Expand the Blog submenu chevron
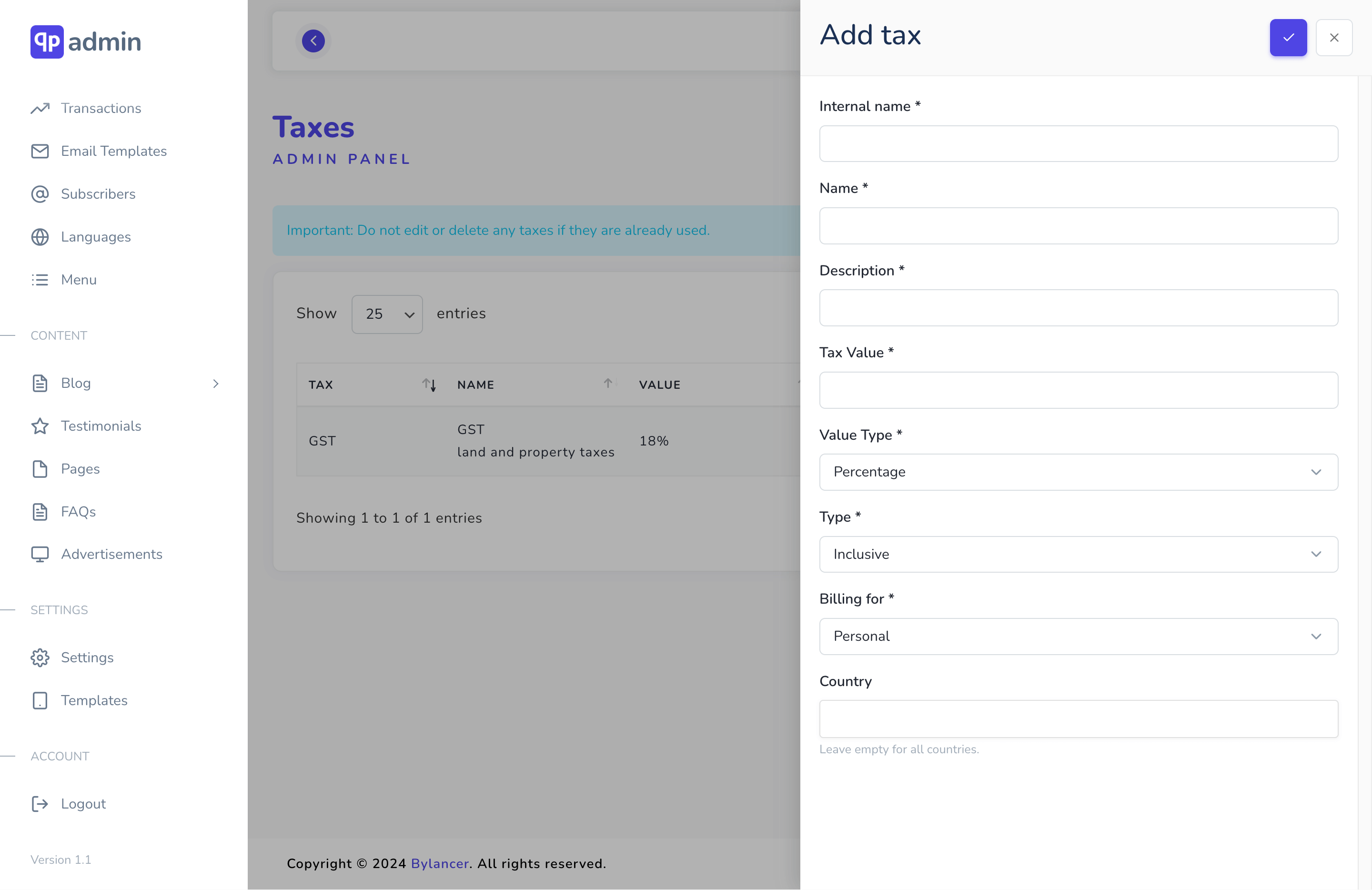This screenshot has width=1372, height=890. [x=216, y=384]
